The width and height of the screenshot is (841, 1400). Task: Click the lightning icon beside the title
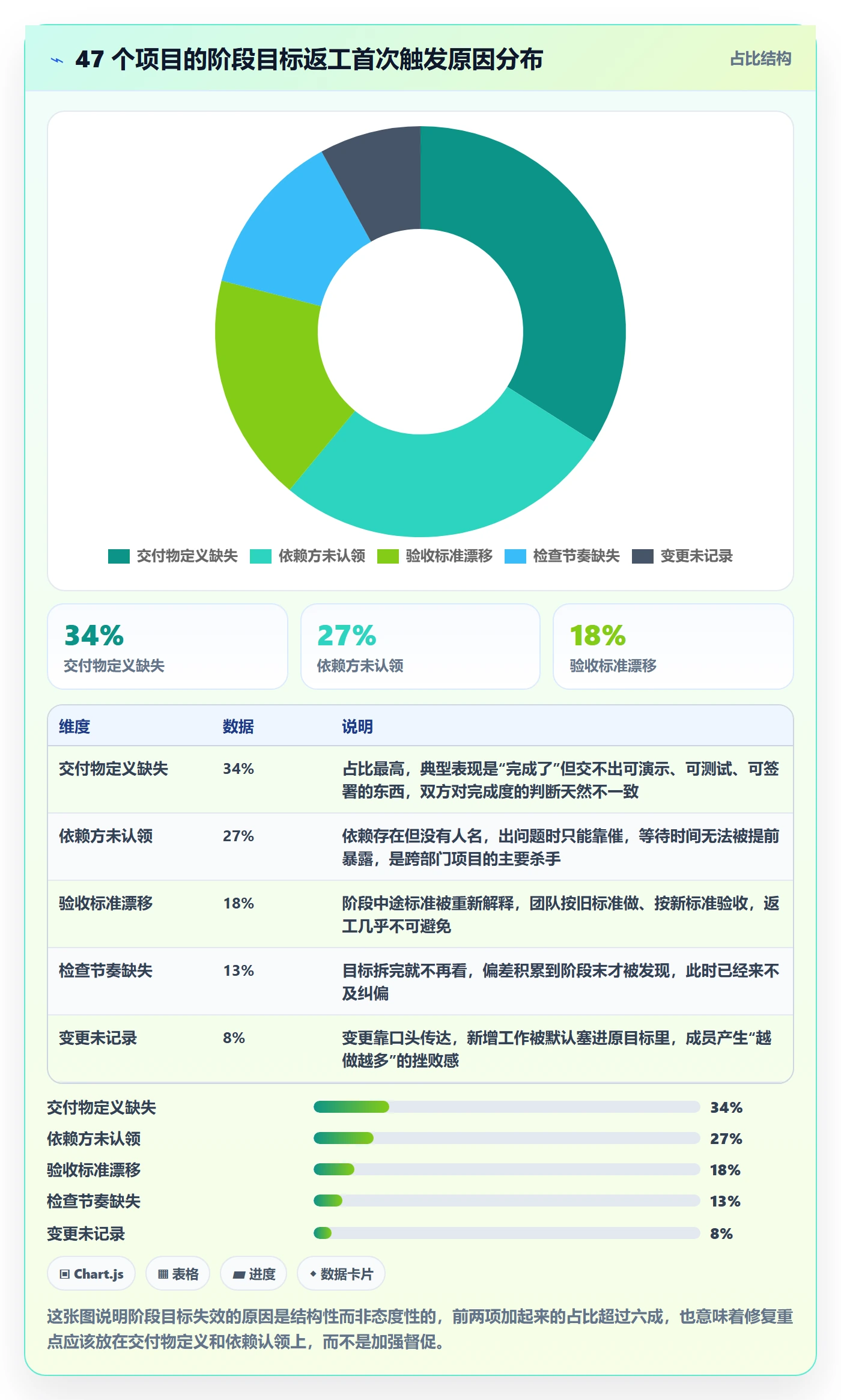(57, 60)
